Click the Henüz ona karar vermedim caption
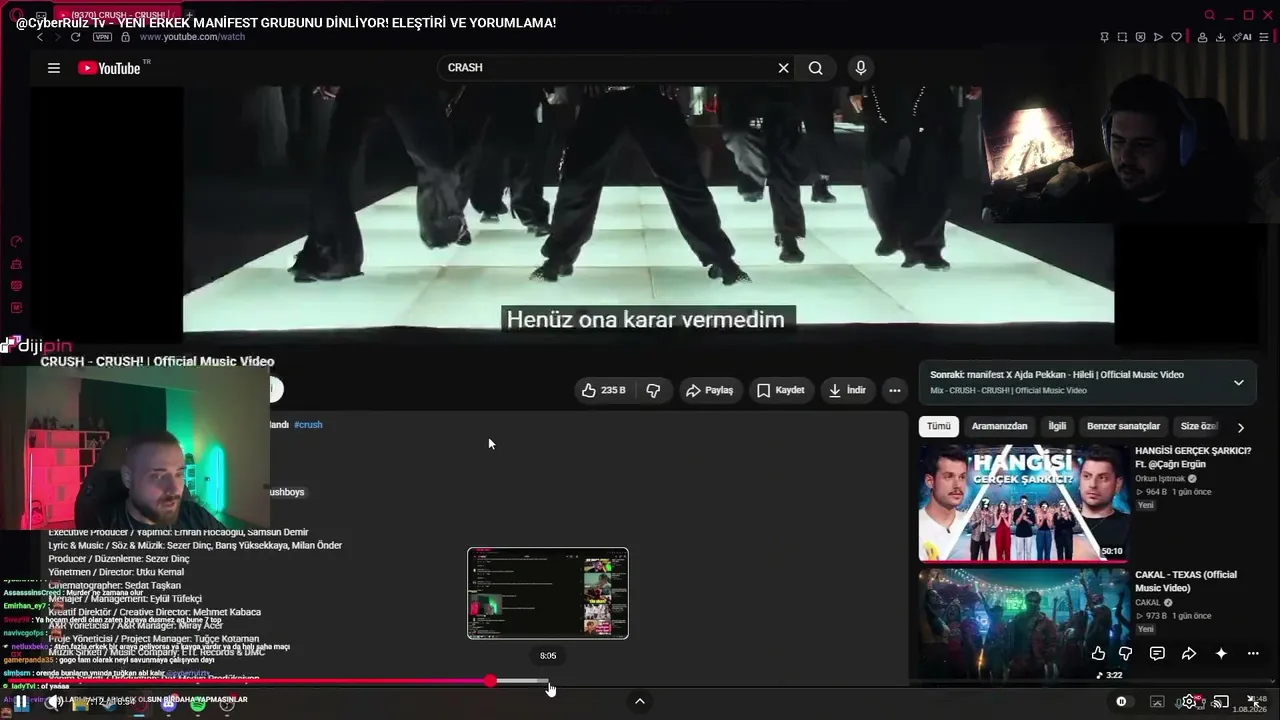1280x720 pixels. 646,320
